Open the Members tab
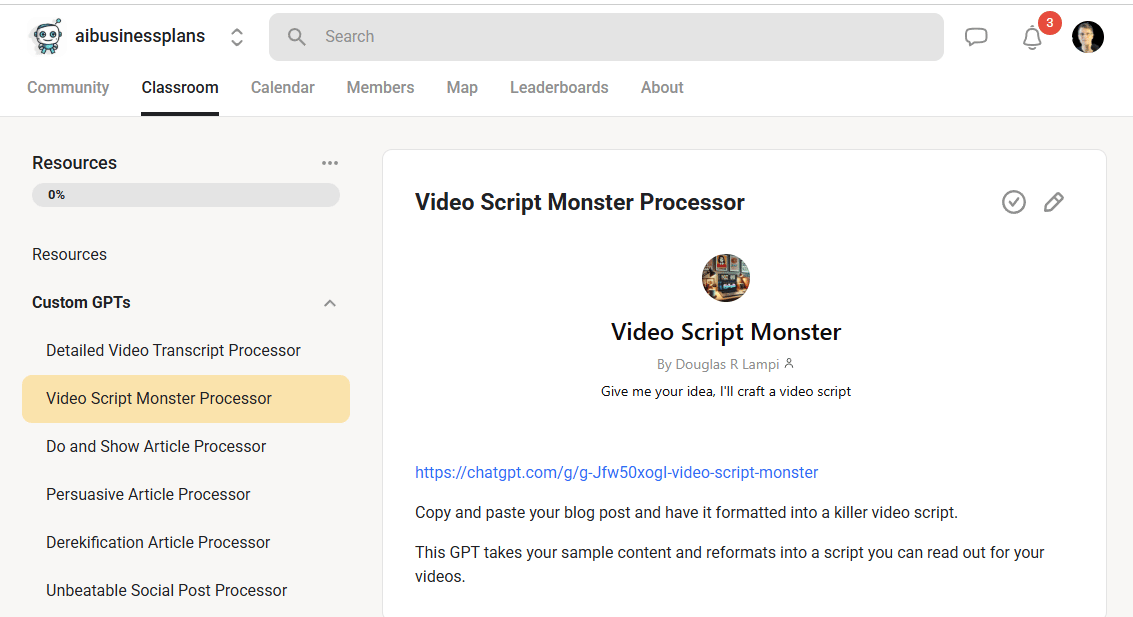The width and height of the screenshot is (1133, 617). point(380,87)
